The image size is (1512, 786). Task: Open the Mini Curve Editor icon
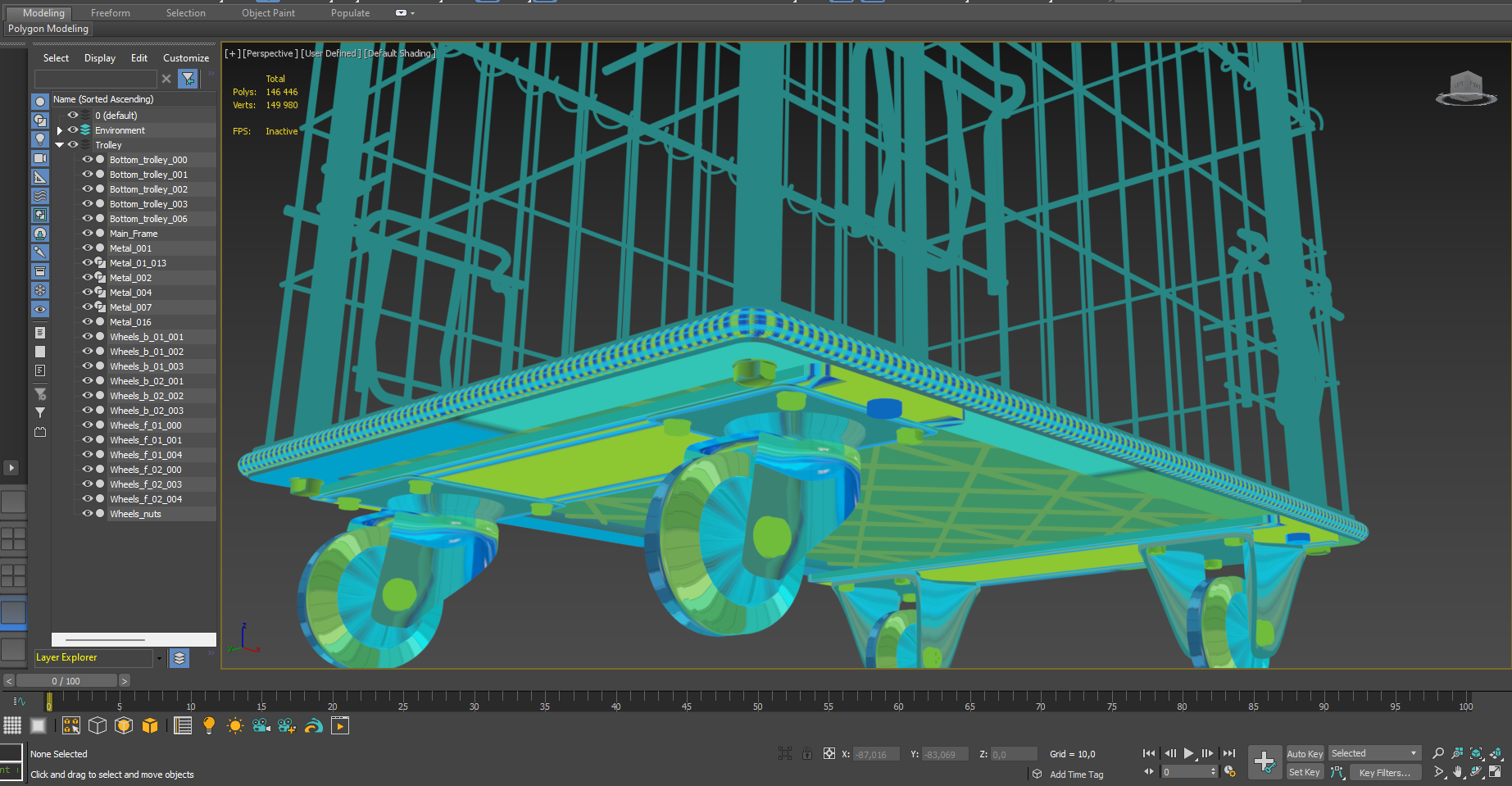20,702
